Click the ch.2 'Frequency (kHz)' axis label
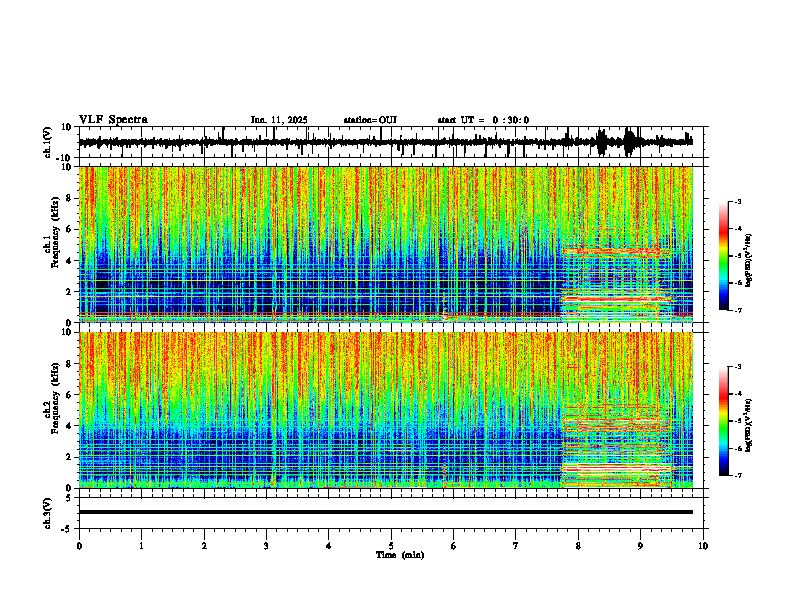This screenshot has width=792, height=612. point(55,398)
